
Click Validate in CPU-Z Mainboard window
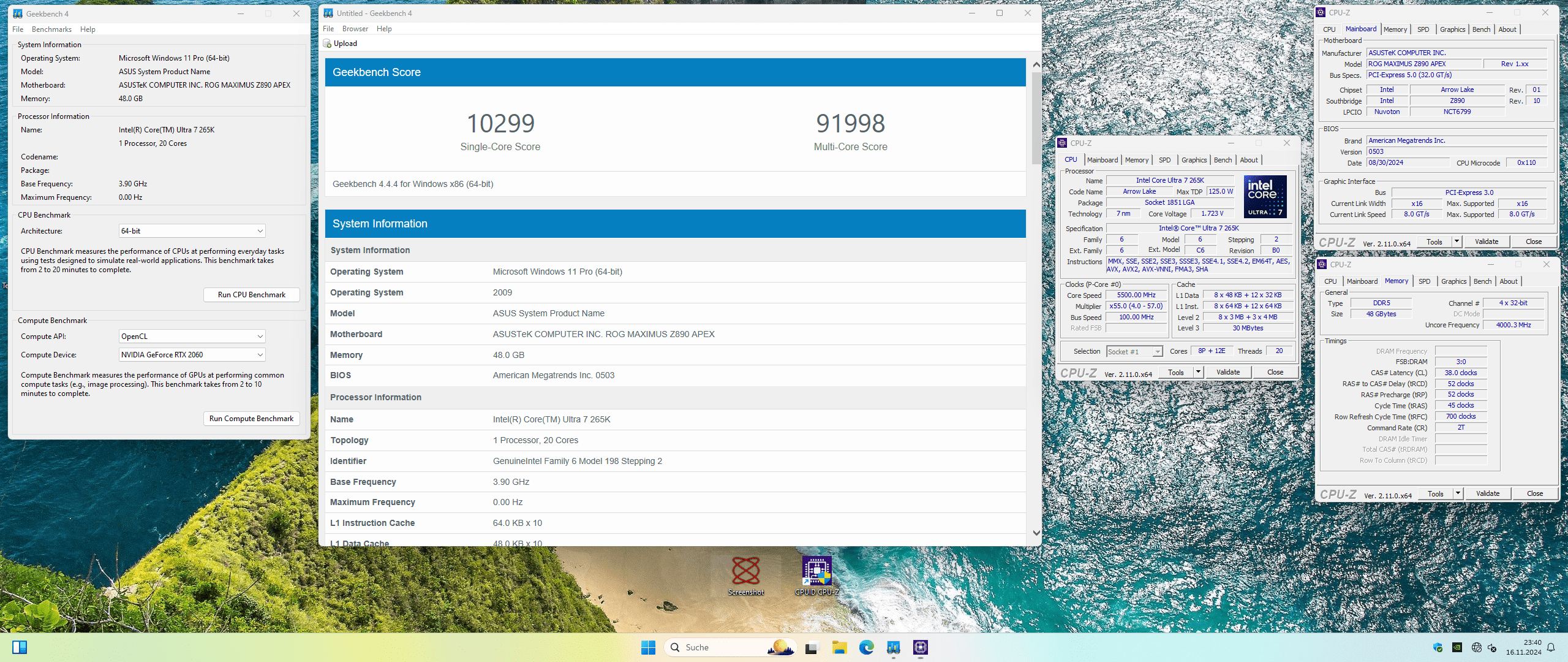click(x=1487, y=242)
